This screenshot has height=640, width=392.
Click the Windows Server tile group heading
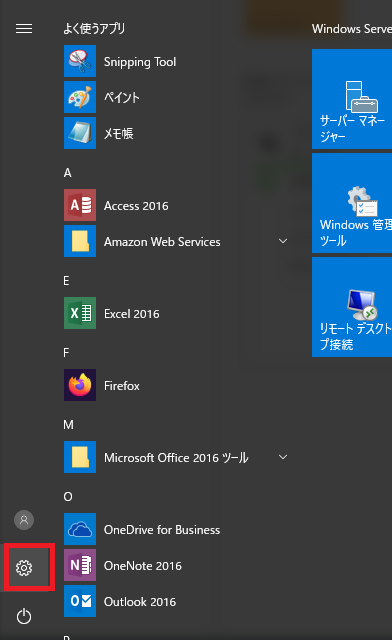click(352, 29)
